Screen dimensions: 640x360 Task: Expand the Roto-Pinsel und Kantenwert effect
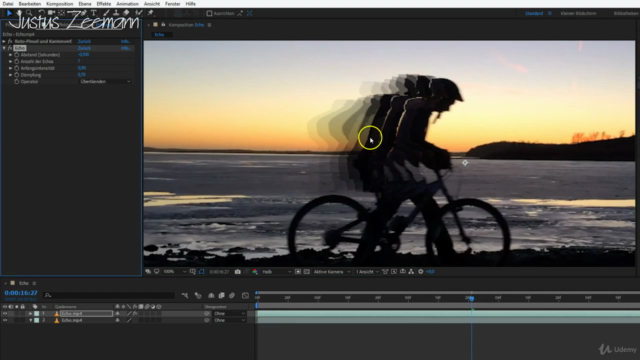point(4,41)
